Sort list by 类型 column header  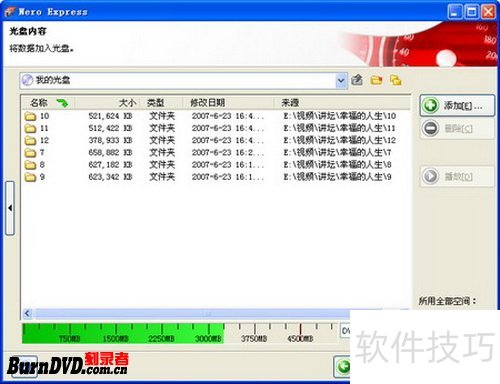161,103
